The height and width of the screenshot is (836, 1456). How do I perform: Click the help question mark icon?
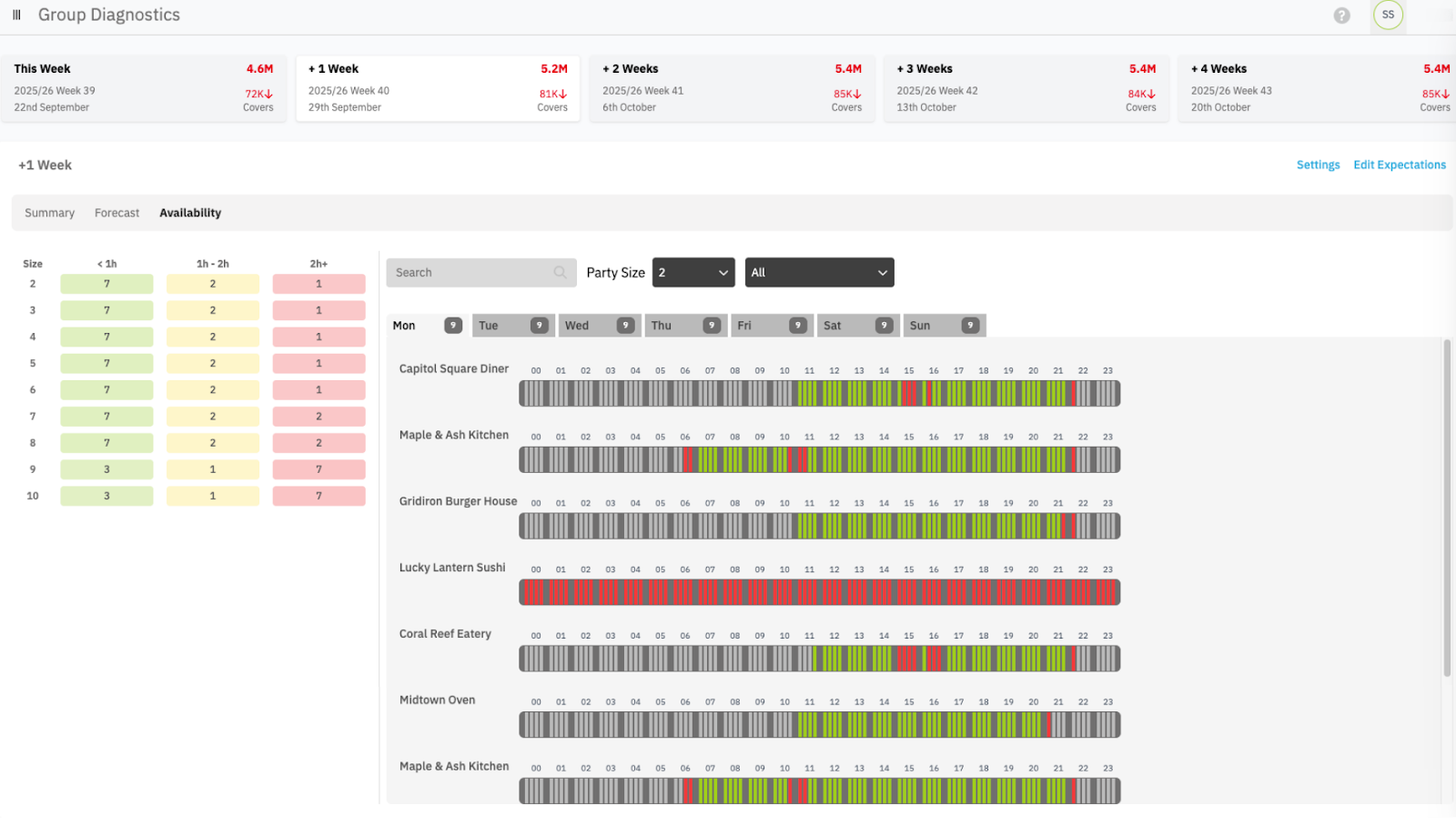click(x=1341, y=15)
